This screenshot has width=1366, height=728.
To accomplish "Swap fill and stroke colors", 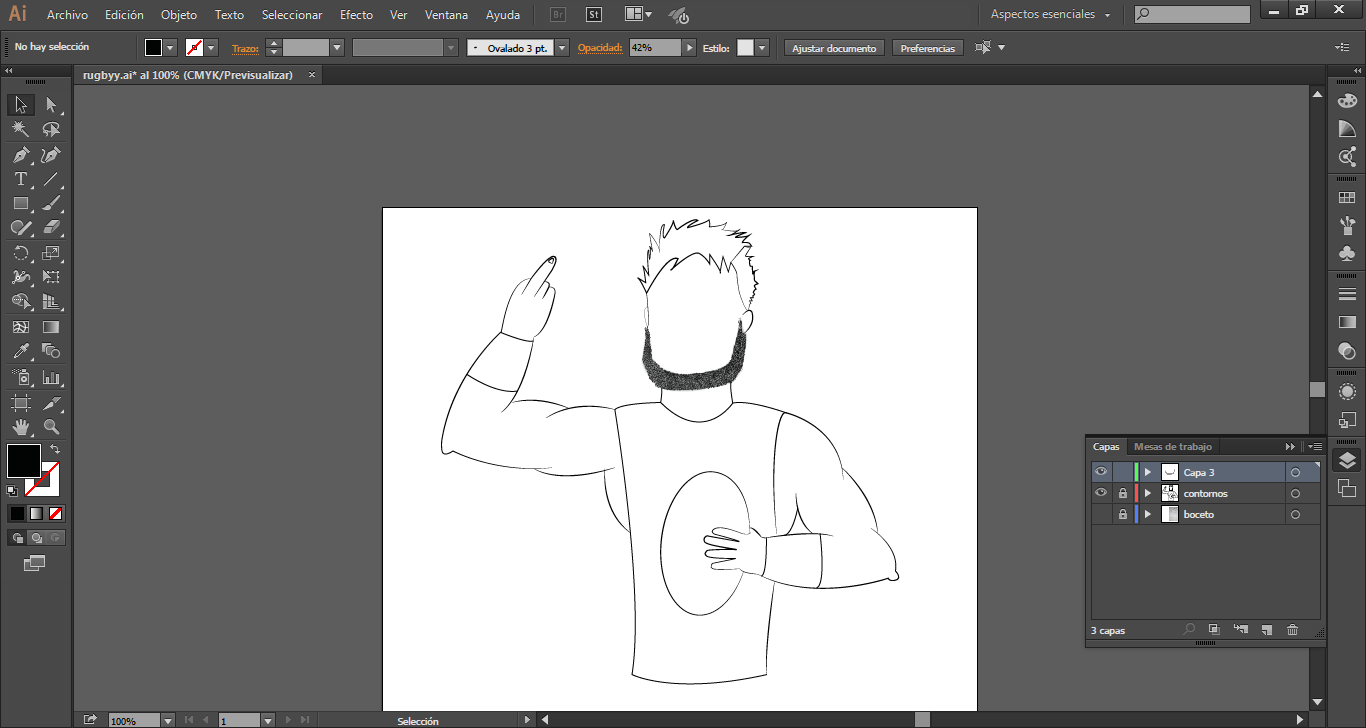I will coord(55,450).
